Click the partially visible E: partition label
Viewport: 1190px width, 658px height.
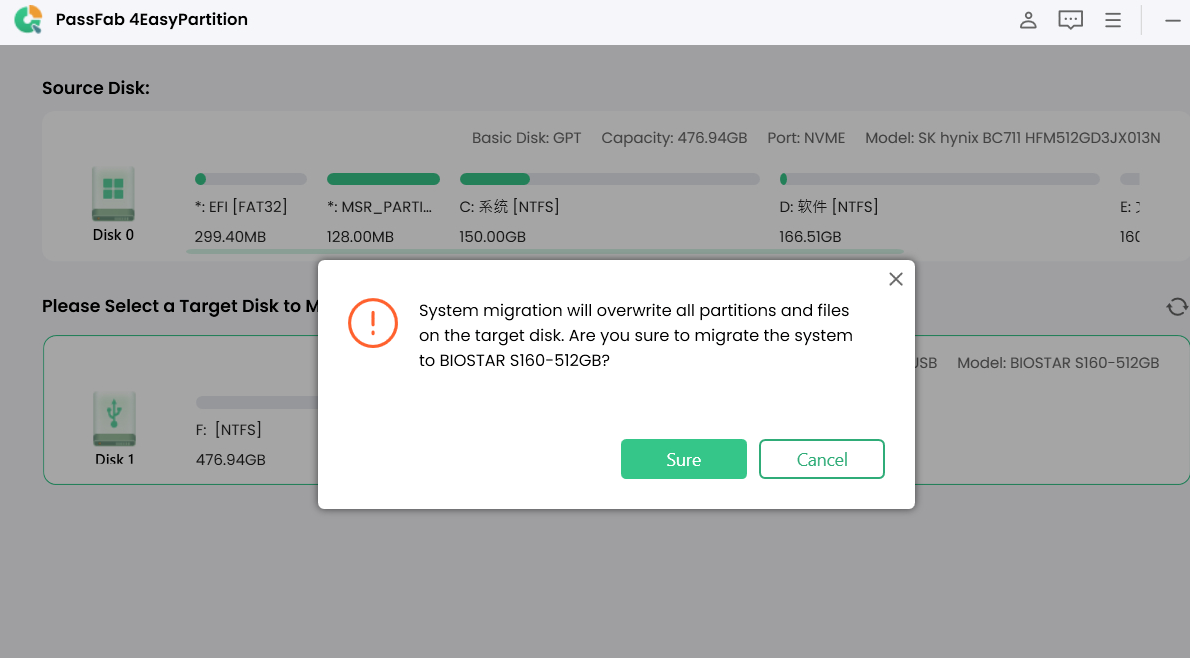click(1130, 207)
